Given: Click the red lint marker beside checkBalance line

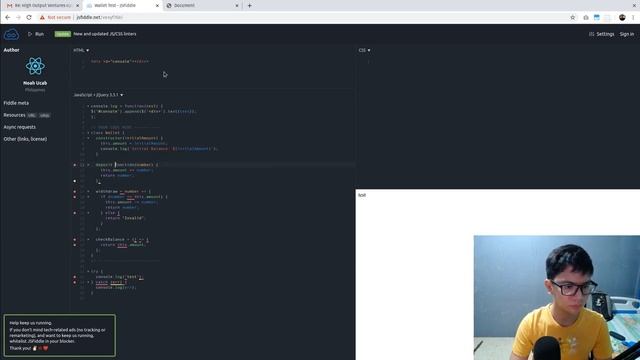Looking at the screenshot, I should (x=75, y=240).
